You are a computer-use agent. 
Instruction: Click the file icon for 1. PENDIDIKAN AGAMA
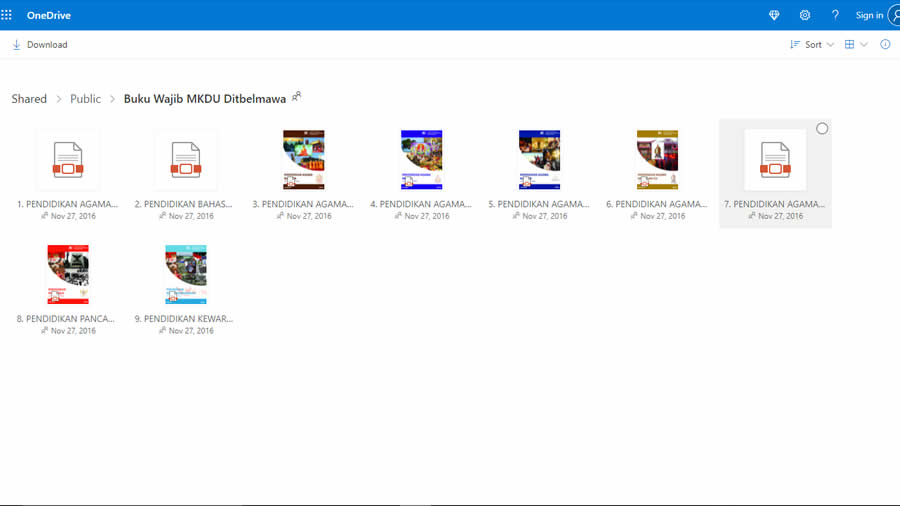(68, 160)
